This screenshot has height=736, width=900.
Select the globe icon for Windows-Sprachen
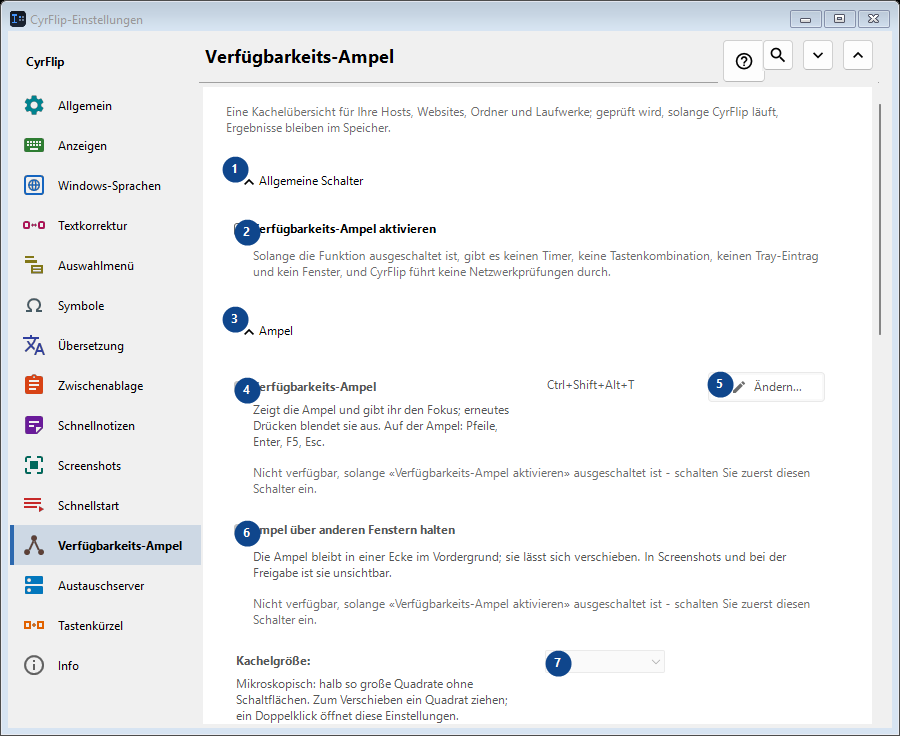click(34, 185)
